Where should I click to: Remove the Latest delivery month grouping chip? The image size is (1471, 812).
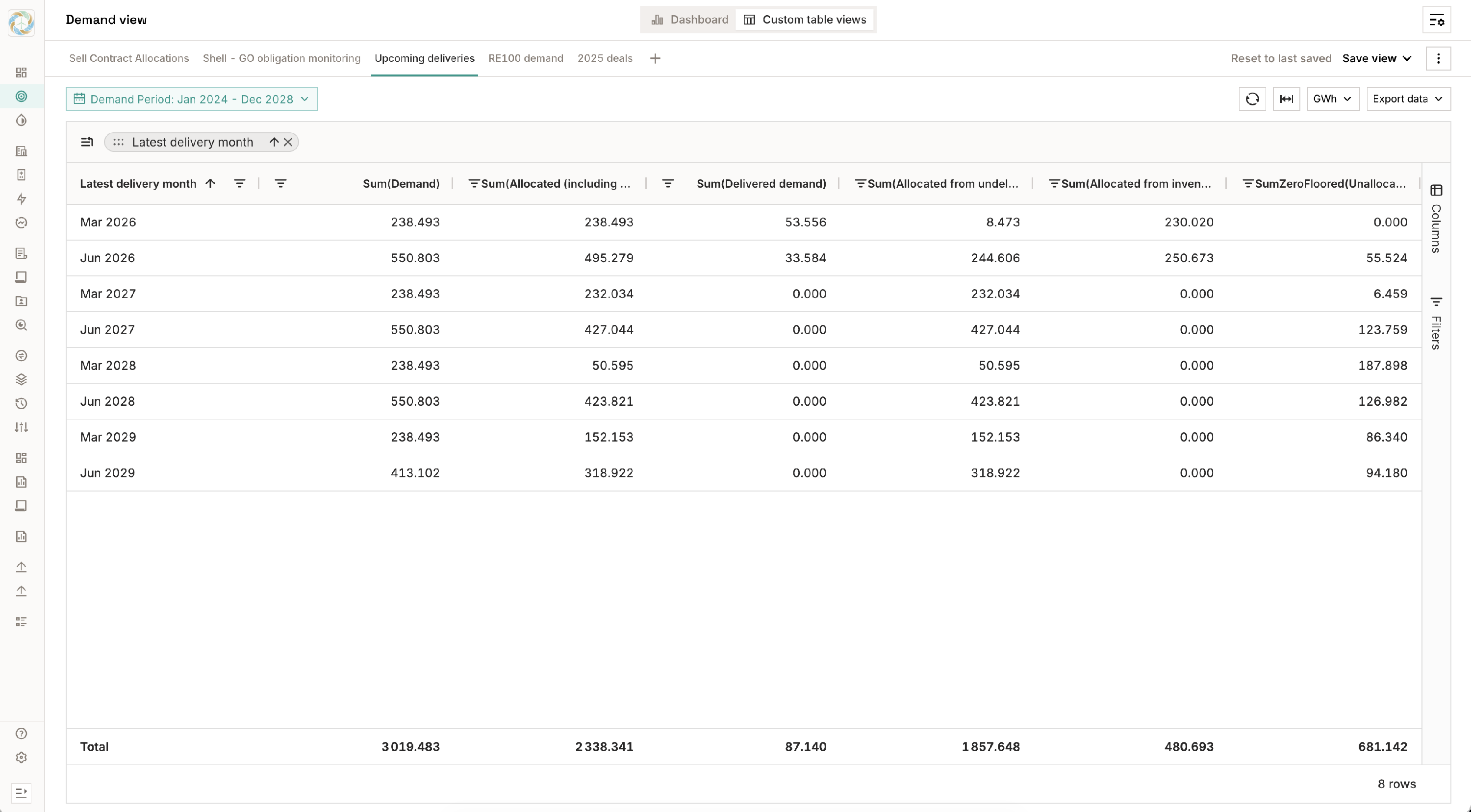[x=288, y=142]
